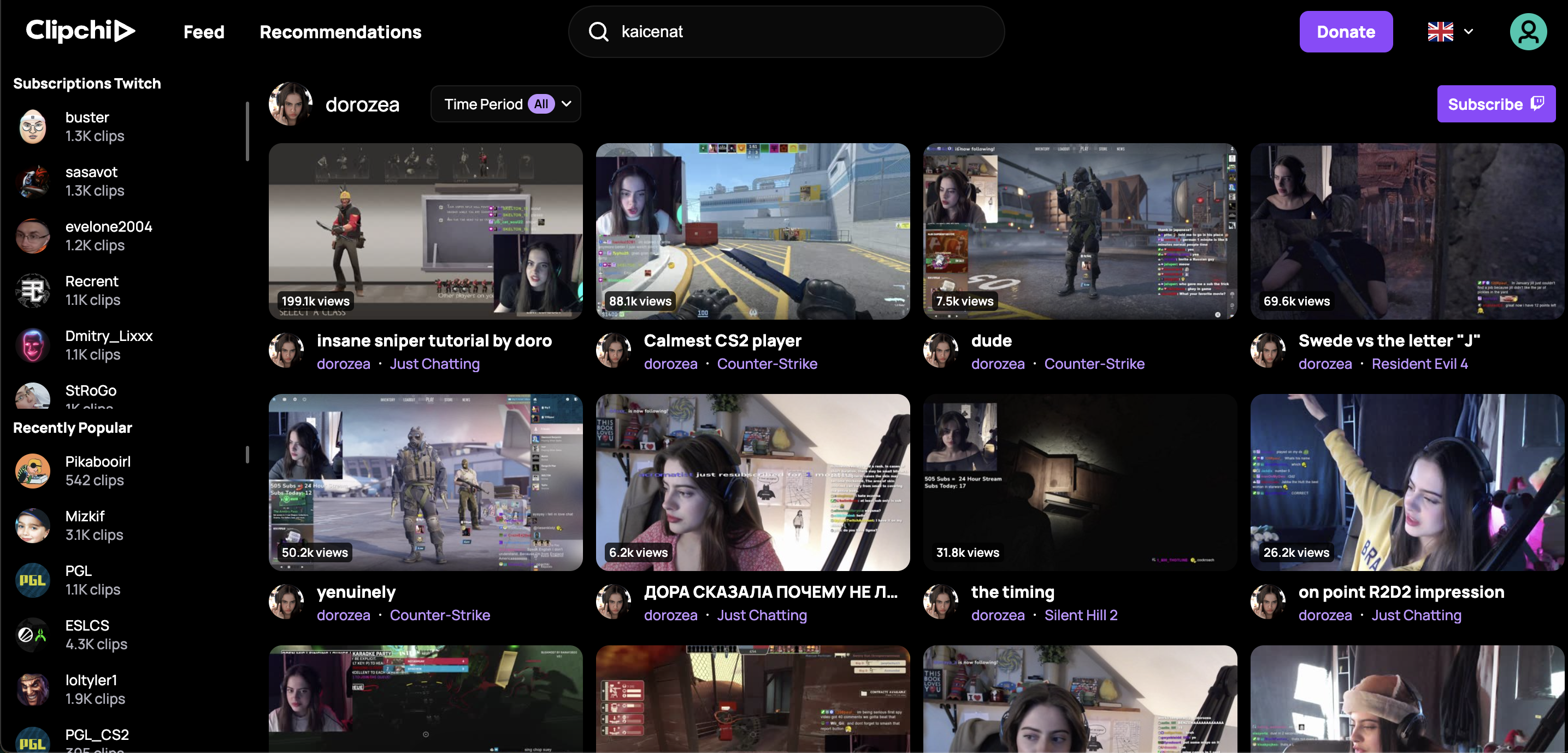
Task: Open the Clipchi logo home link
Action: point(80,31)
